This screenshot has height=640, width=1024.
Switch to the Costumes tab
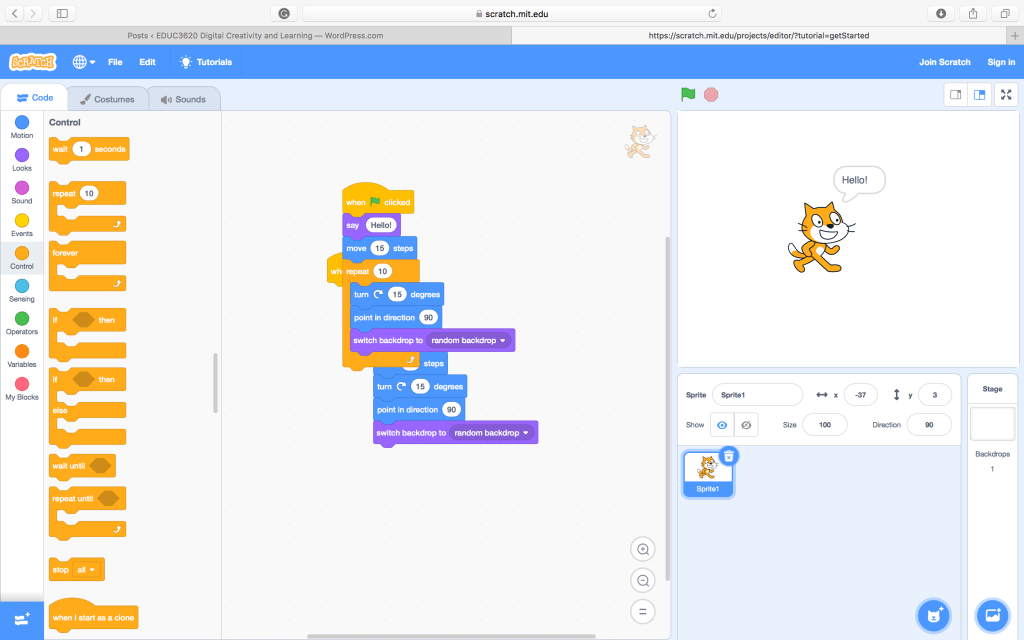pyautogui.click(x=108, y=99)
